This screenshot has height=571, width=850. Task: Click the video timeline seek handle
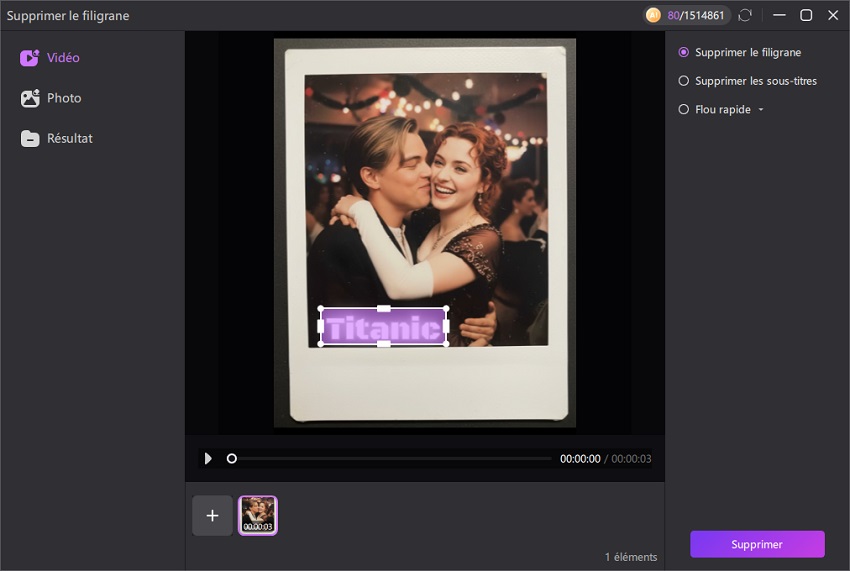232,458
